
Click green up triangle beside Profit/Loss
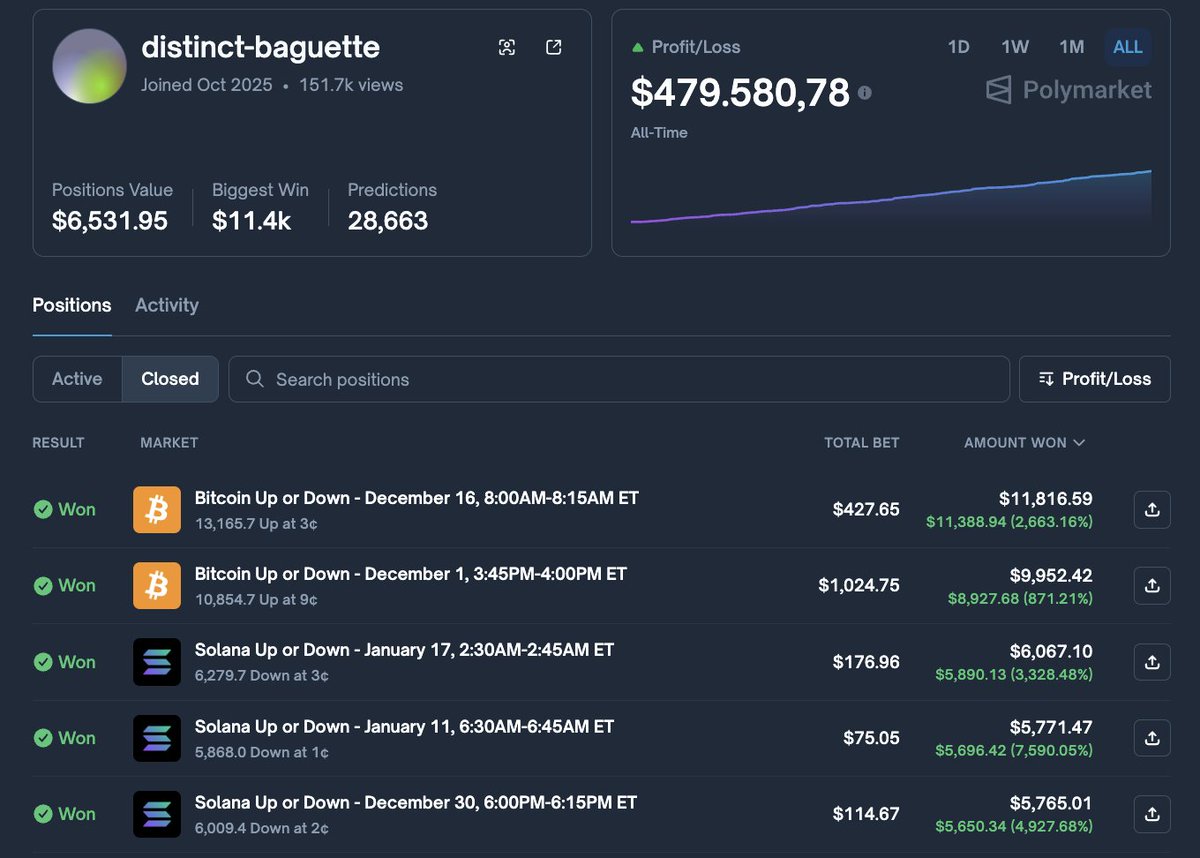(x=637, y=47)
